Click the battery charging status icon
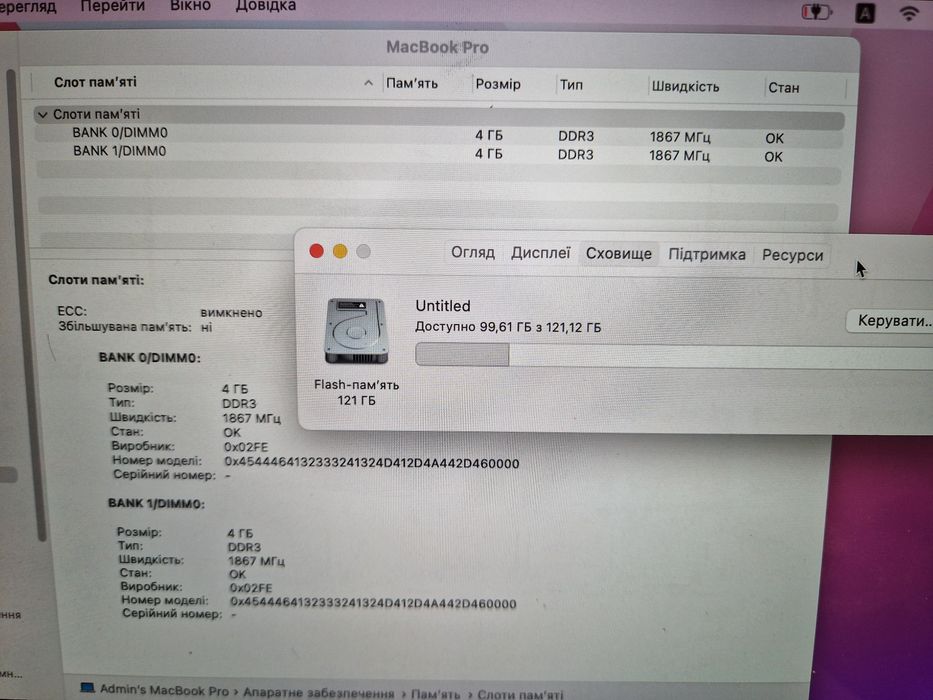This screenshot has width=933, height=700. click(x=817, y=12)
